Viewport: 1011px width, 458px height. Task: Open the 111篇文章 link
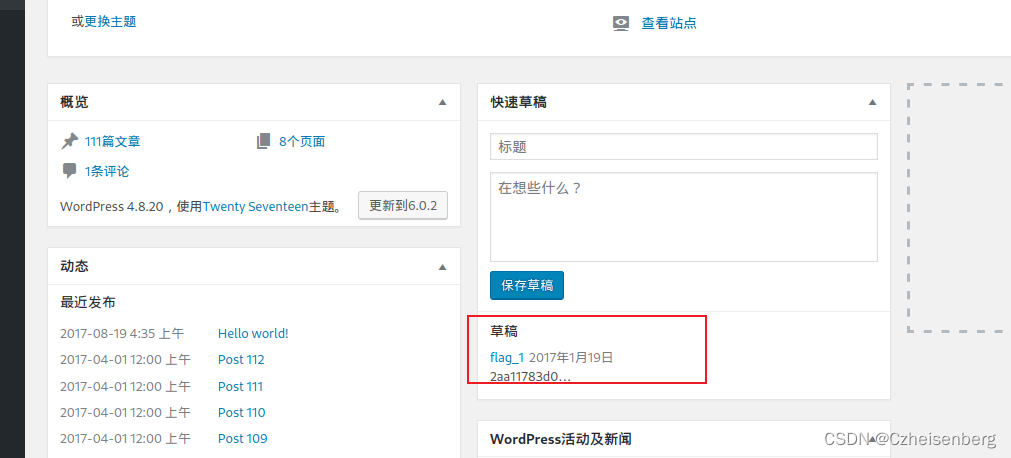(112, 142)
